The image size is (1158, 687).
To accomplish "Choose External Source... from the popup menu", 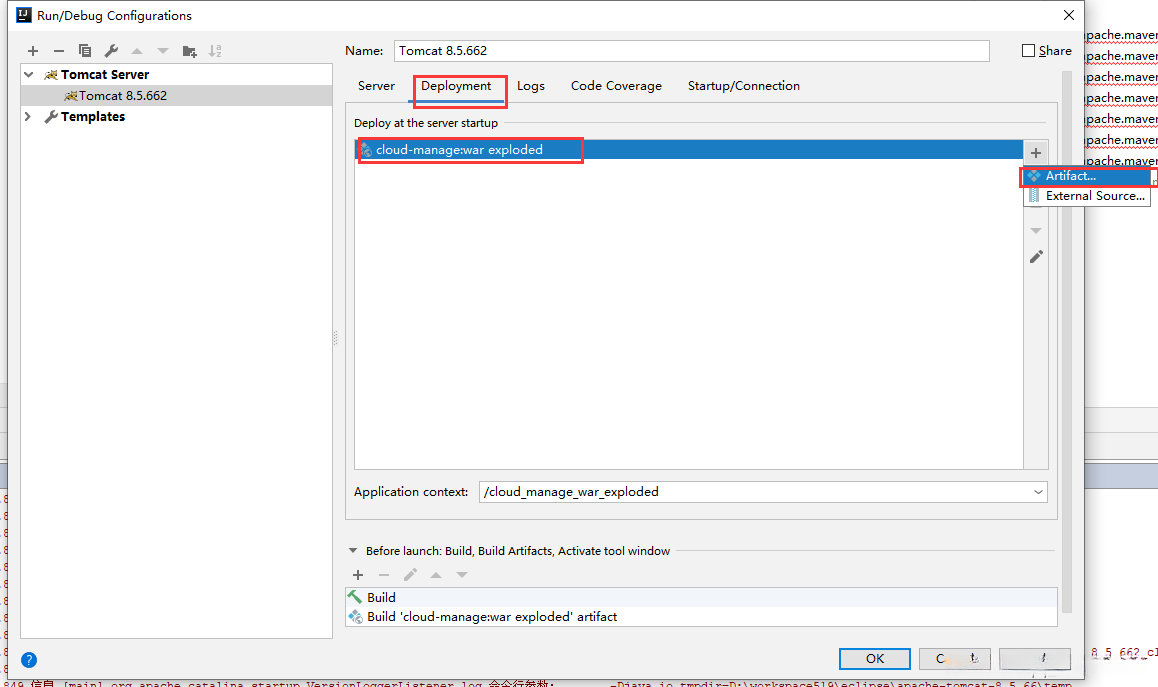I will (x=1086, y=196).
